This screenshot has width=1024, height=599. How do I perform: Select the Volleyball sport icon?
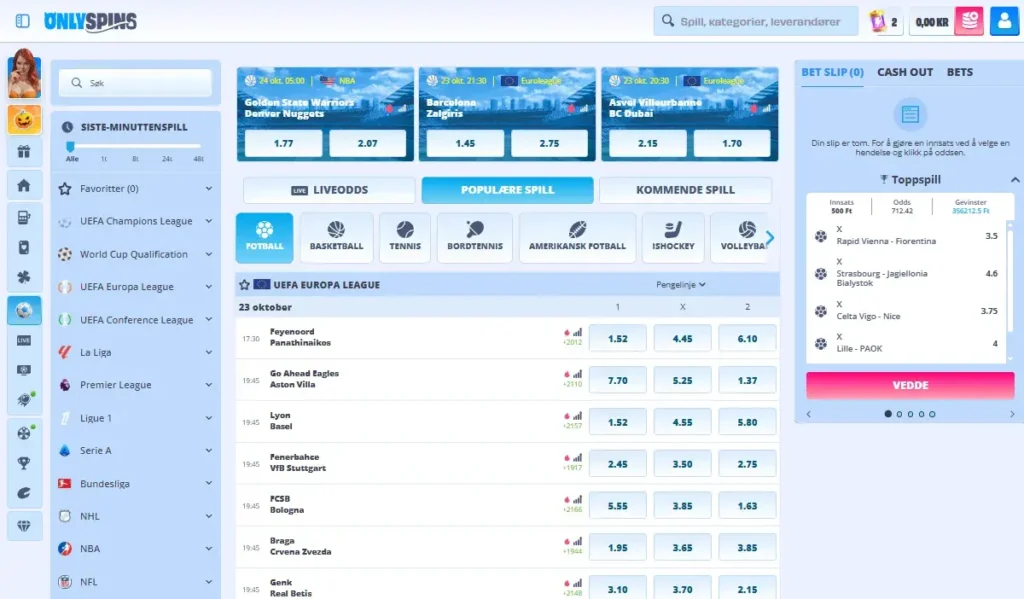click(x=741, y=238)
